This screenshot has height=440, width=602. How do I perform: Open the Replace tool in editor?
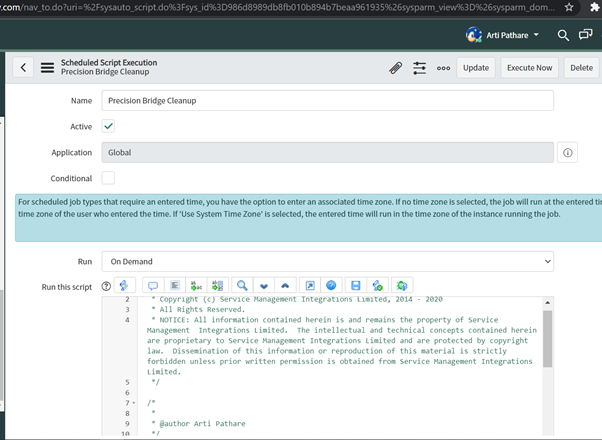point(196,285)
